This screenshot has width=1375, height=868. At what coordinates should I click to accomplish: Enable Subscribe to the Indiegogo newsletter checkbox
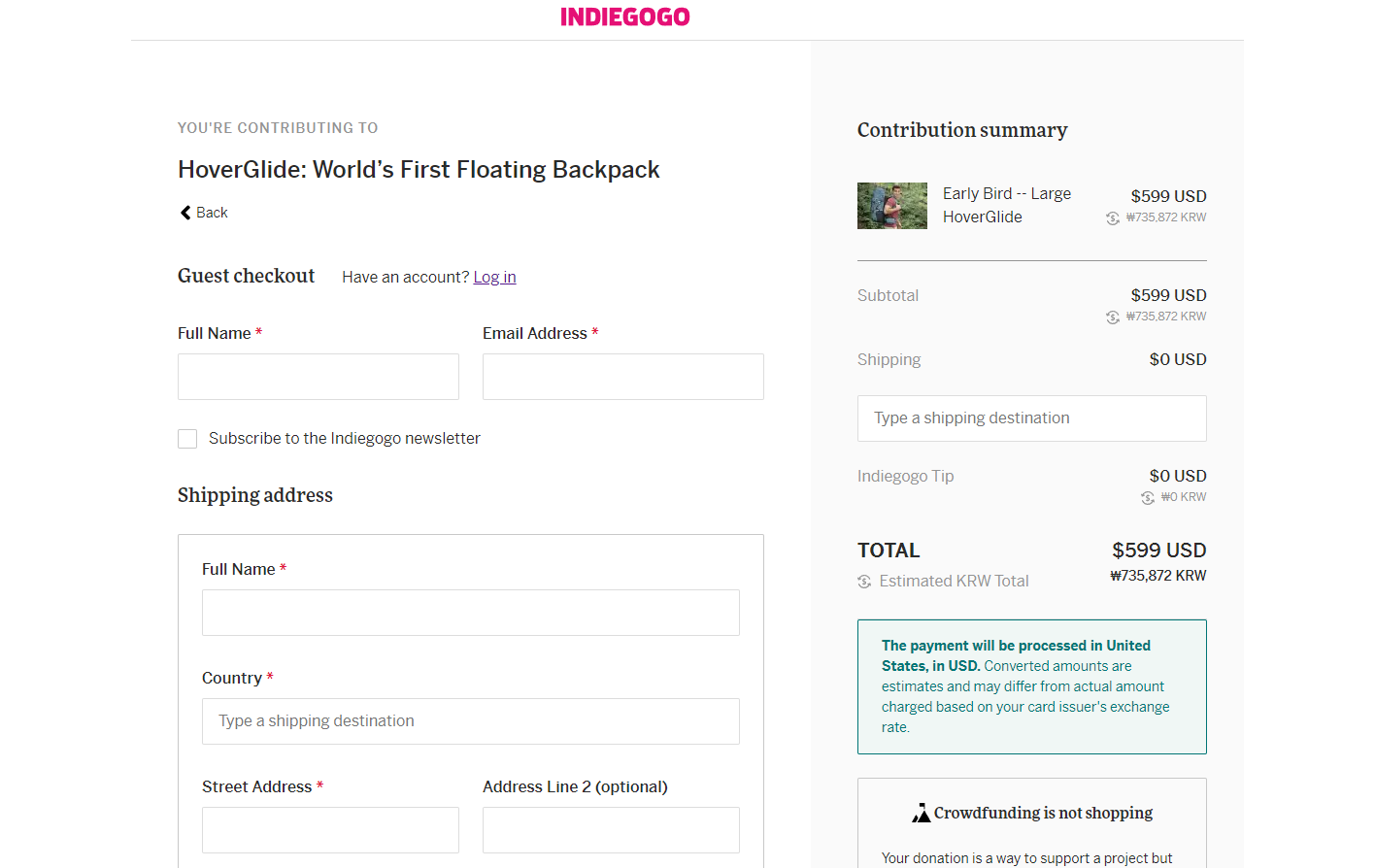[x=187, y=439]
